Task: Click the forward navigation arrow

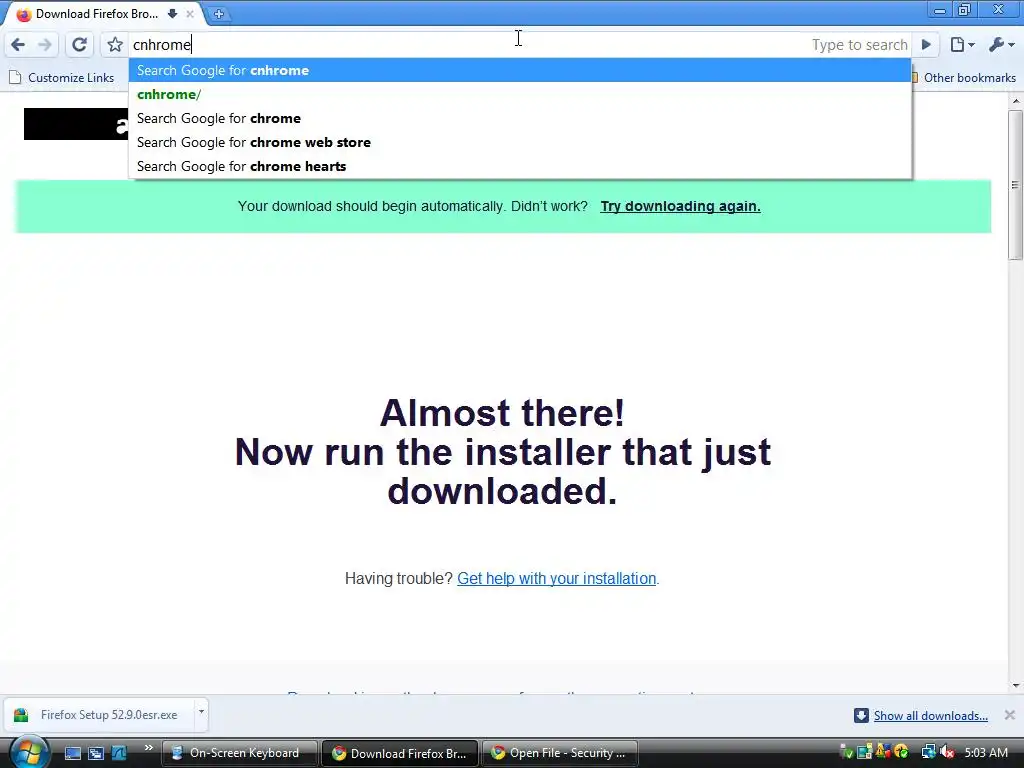Action: [44, 44]
